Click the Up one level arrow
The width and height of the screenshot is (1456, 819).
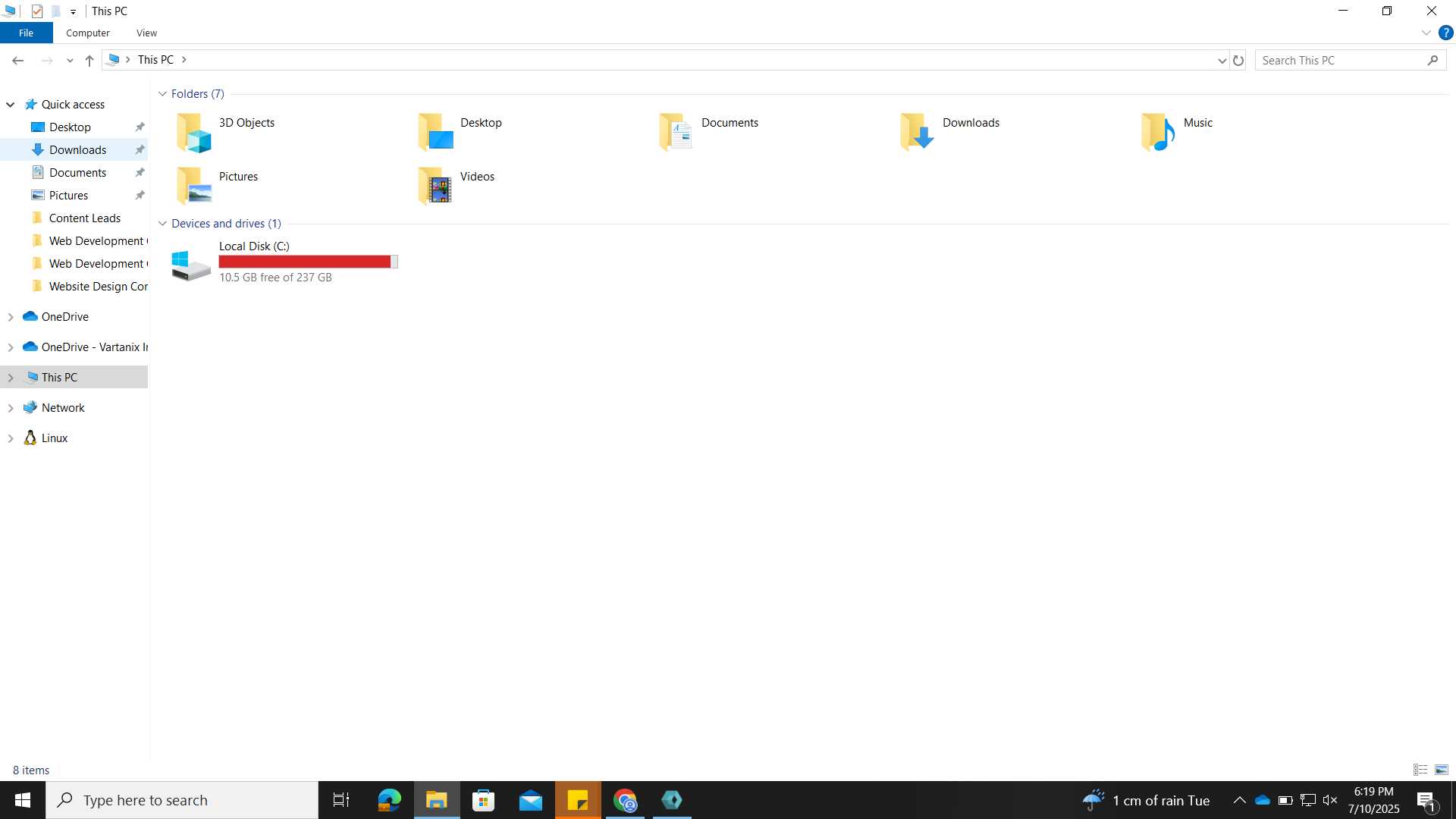coord(89,60)
